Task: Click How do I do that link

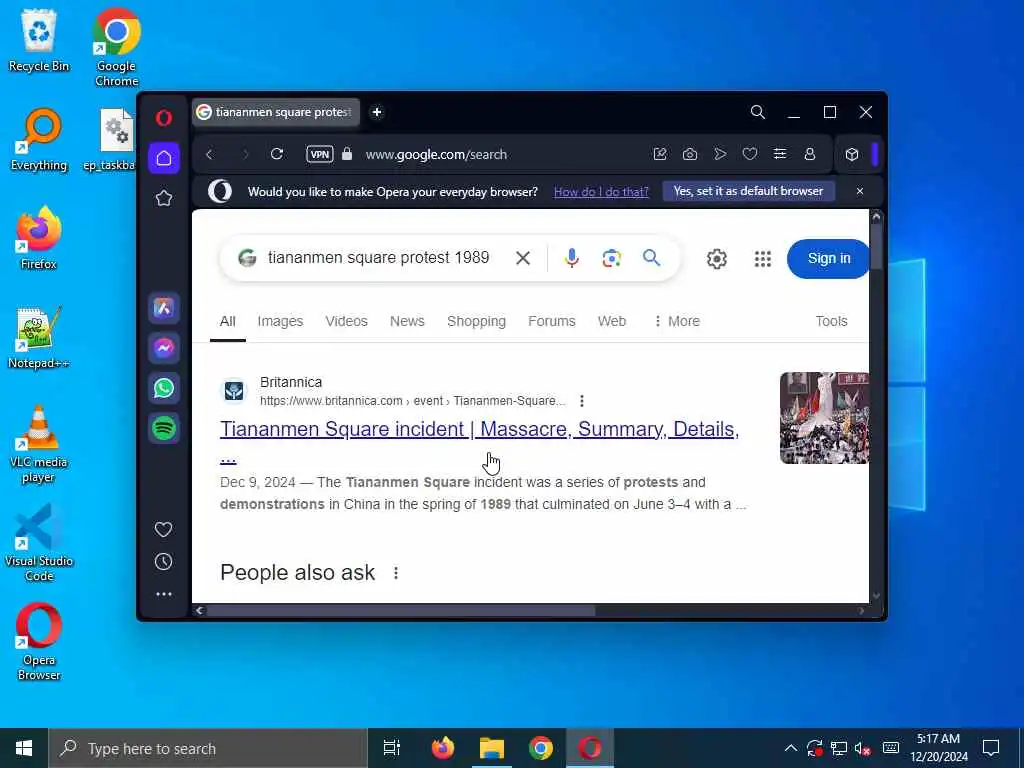Action: [x=601, y=191]
